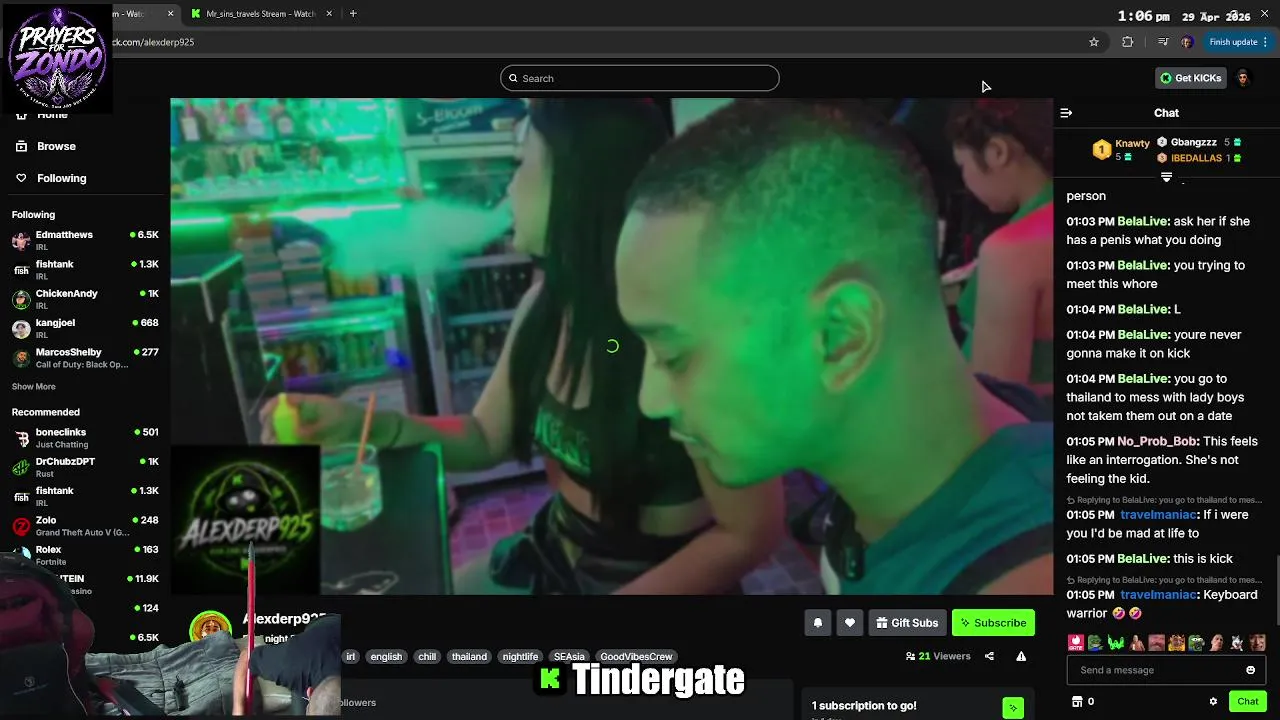Click the green Subscribe button
1280x720 pixels.
[x=993, y=623]
